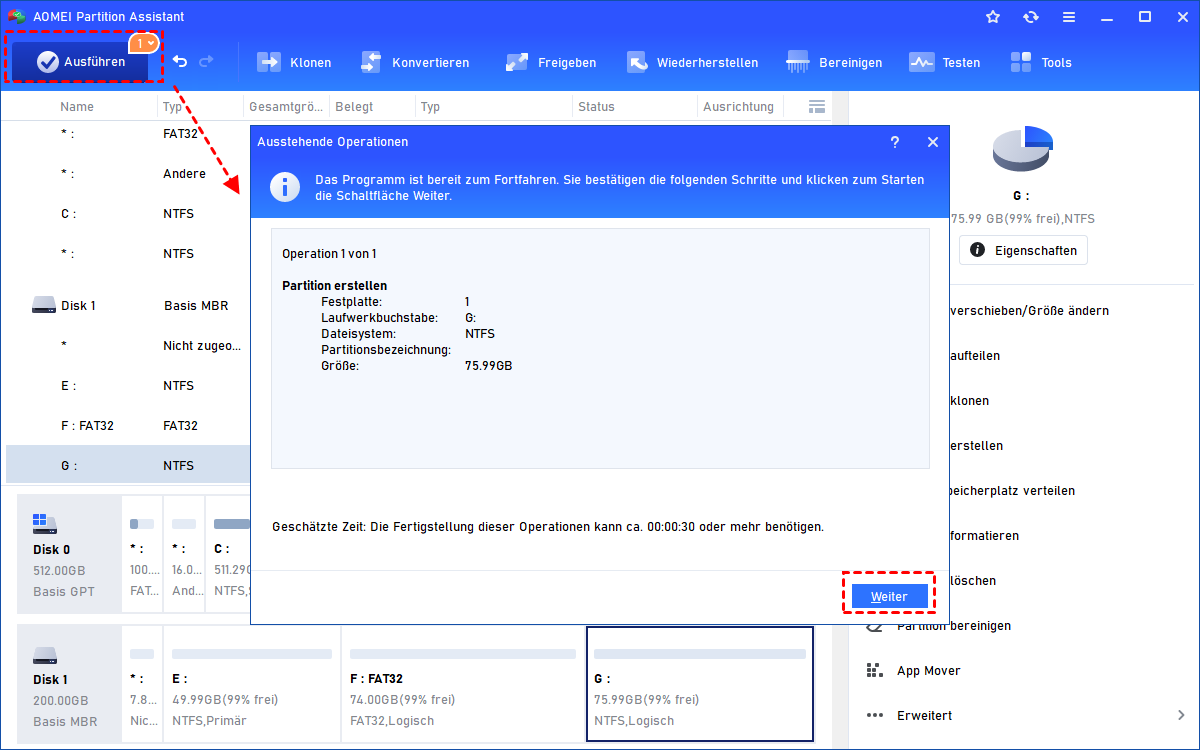Select the G: NTFS partition row
Image resolution: width=1200 pixels, height=750 pixels.
point(127,465)
